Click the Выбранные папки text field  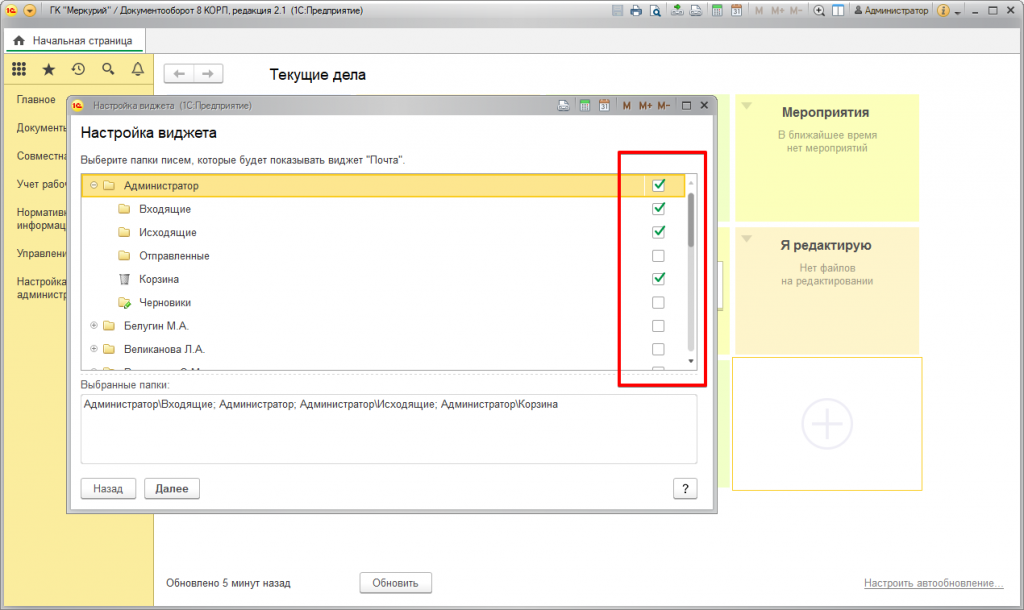tap(388, 428)
